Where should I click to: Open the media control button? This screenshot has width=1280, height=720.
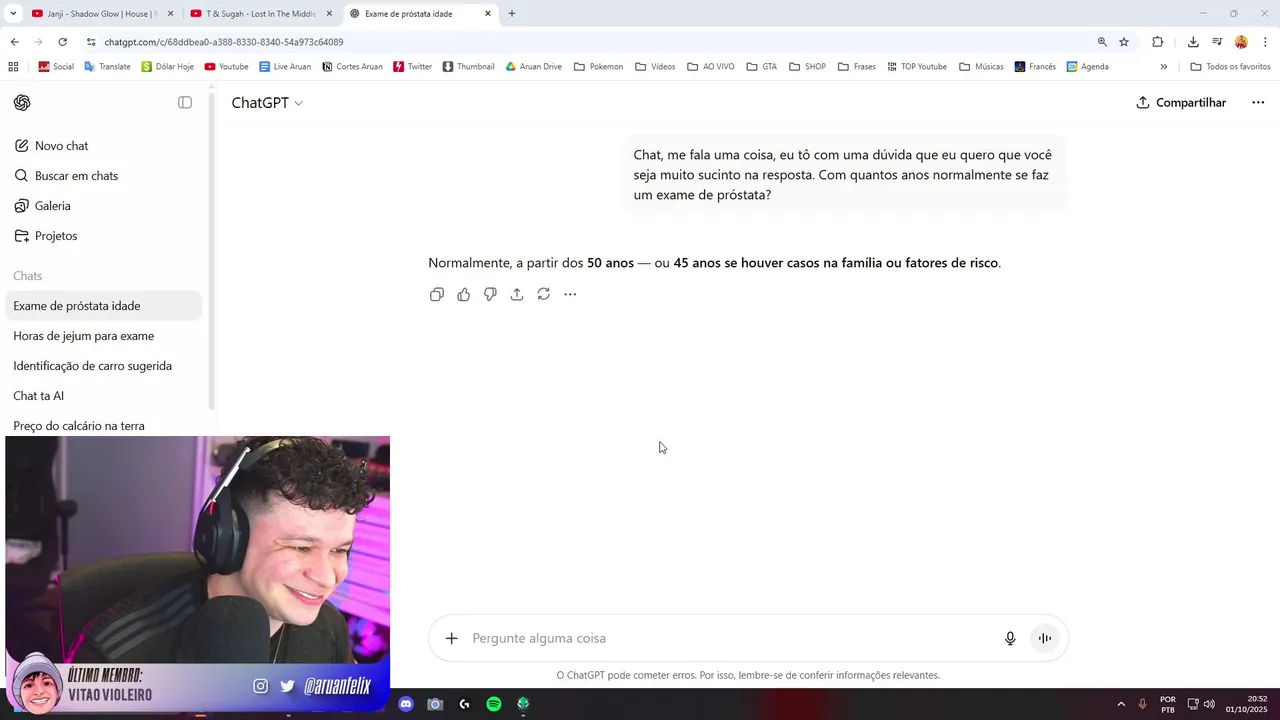(1217, 42)
